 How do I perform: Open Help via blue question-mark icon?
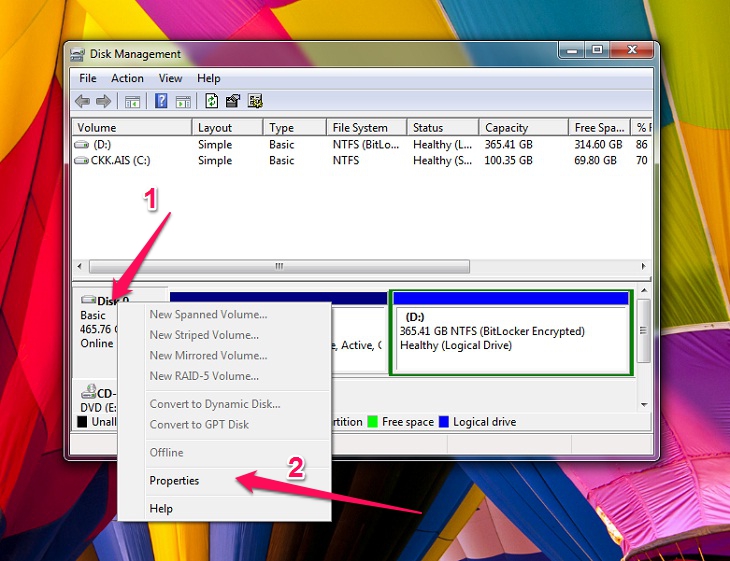[161, 101]
